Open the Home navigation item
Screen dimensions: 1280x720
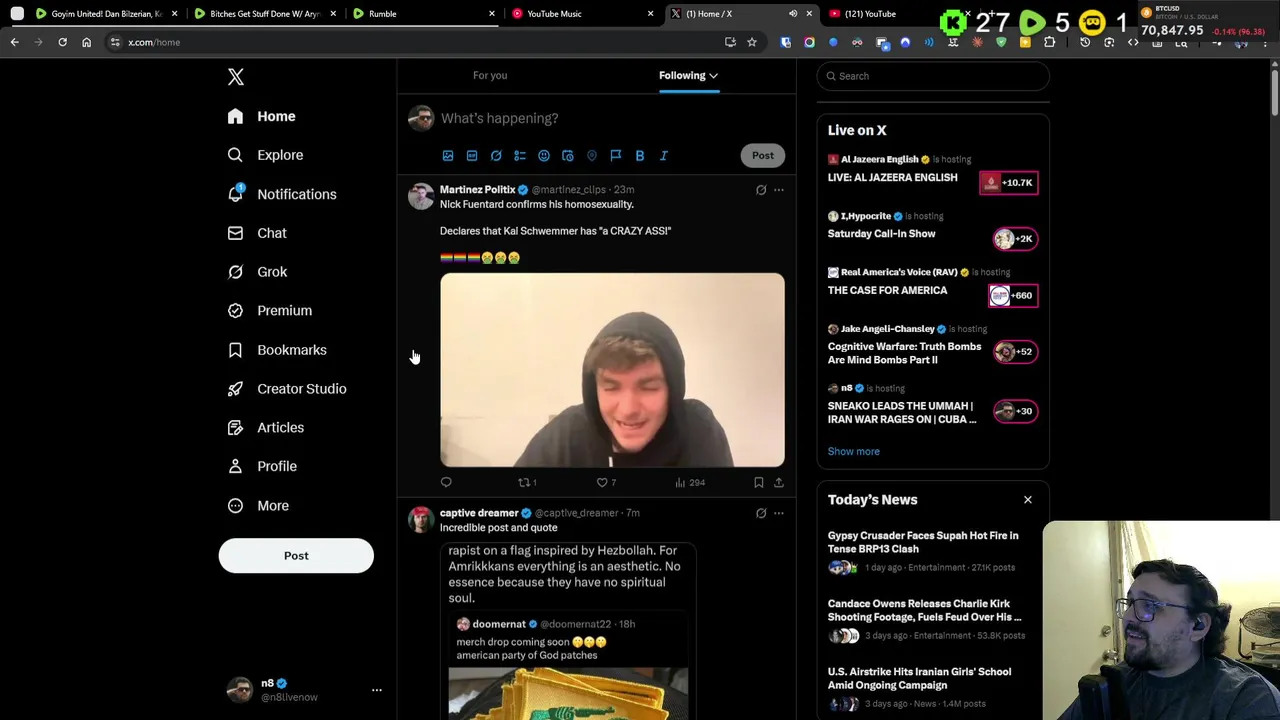click(x=261, y=116)
